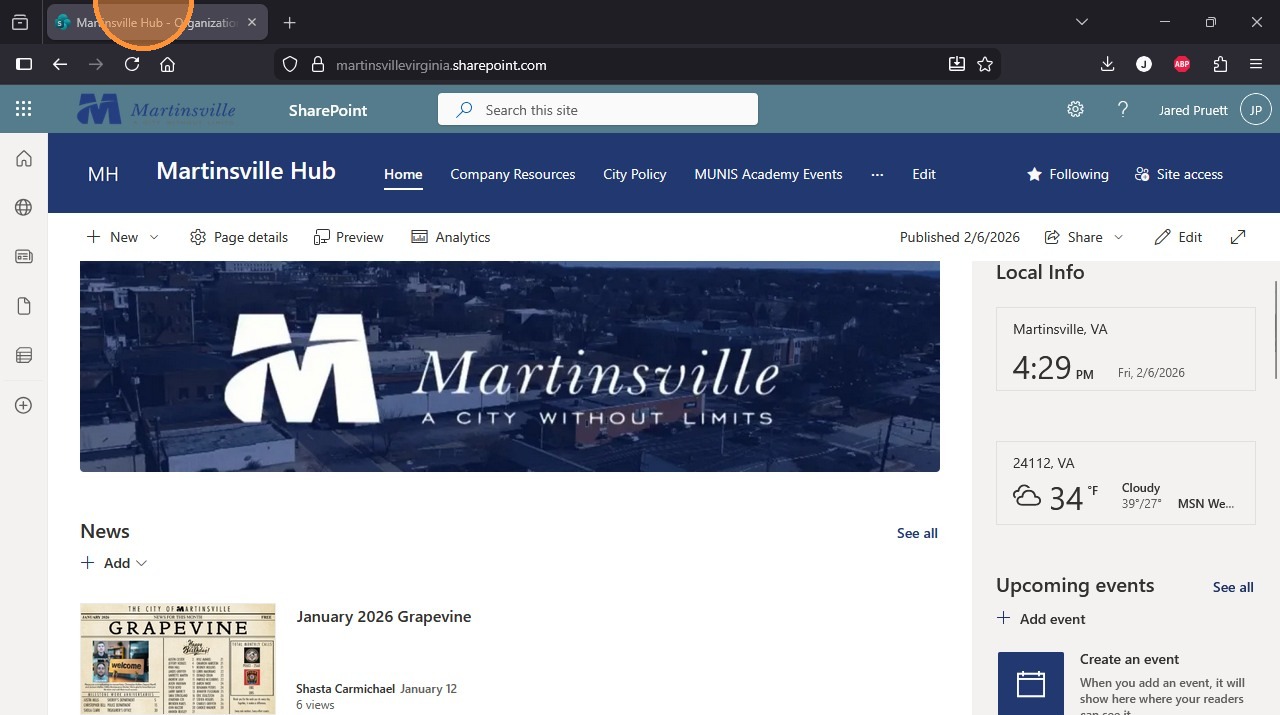Open My news icon in left rail

(24, 257)
